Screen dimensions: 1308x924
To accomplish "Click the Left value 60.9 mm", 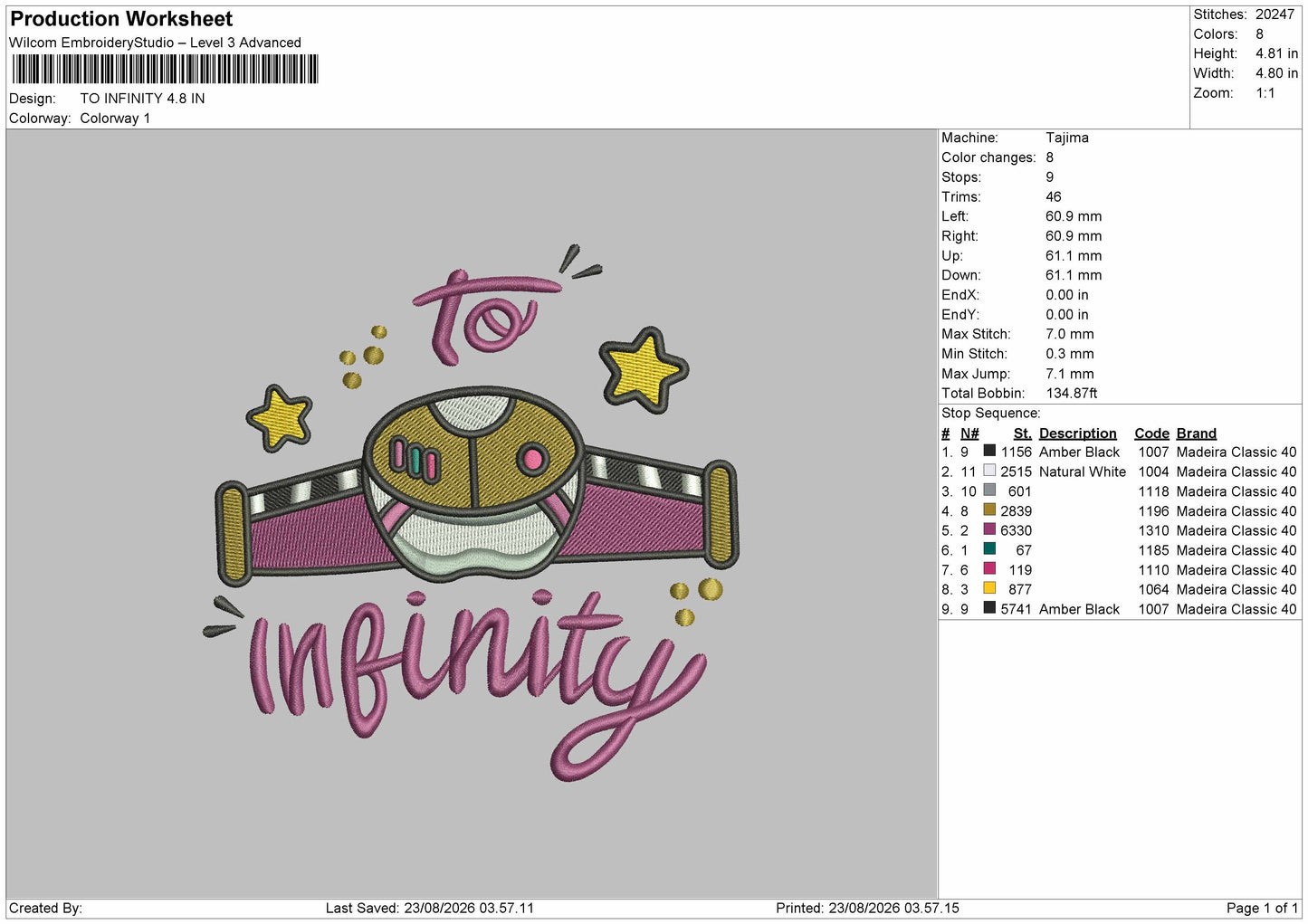I will pos(1074,216).
